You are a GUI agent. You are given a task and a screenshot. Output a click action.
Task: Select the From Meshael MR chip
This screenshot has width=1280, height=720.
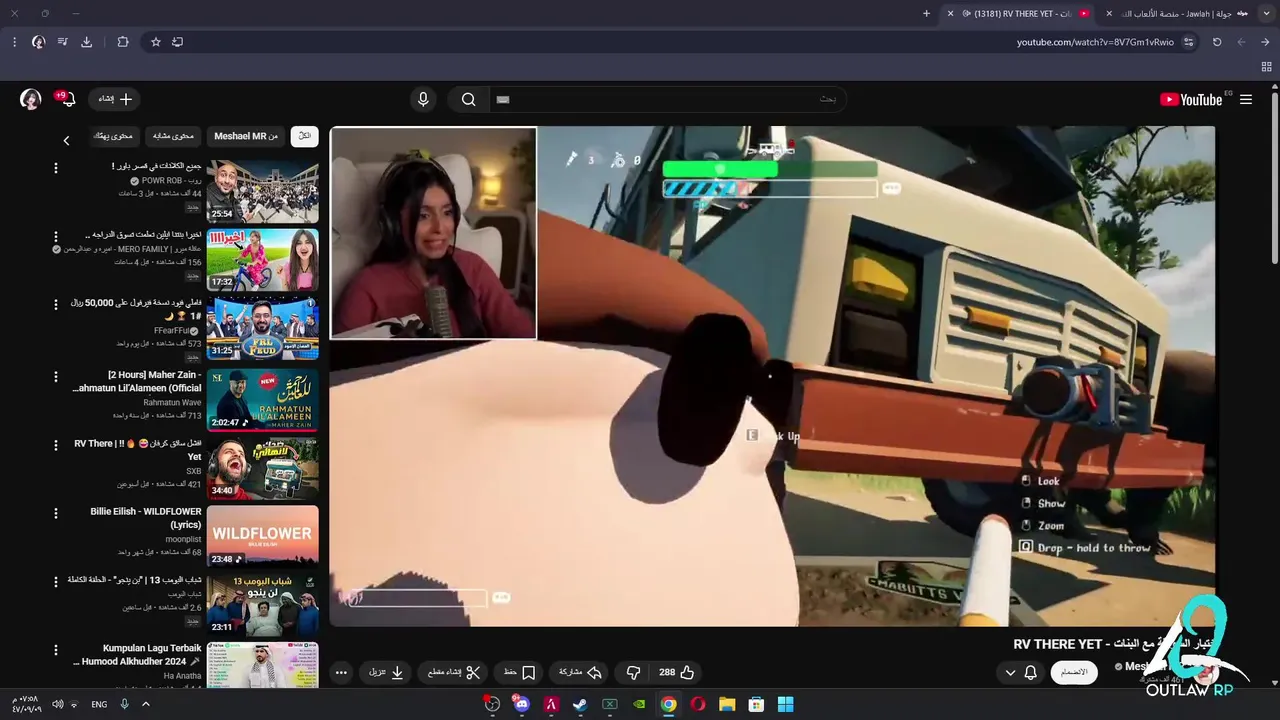(246, 136)
